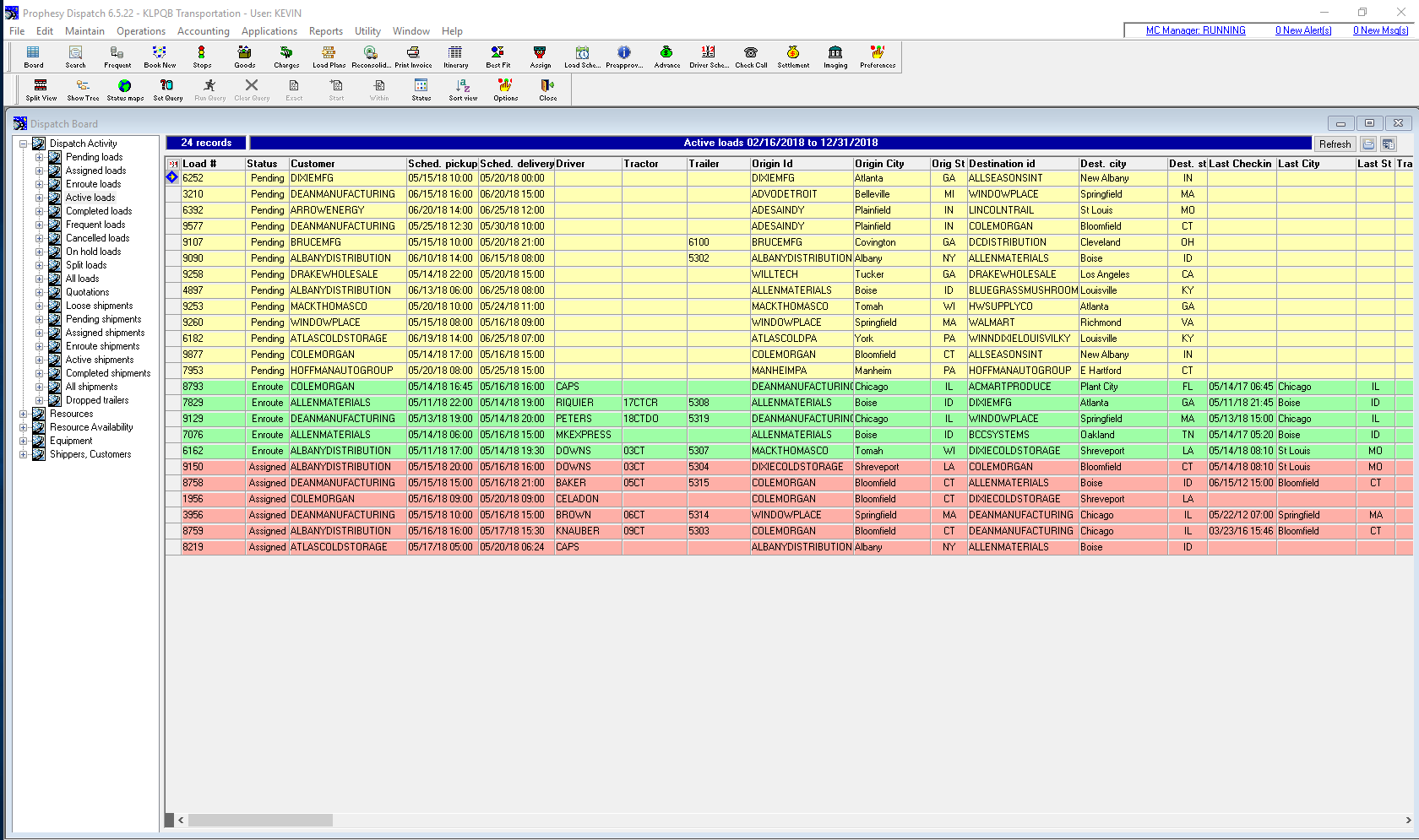Select Quotations in the tree
Image resolution: width=1419 pixels, height=840 pixels.
(87, 292)
